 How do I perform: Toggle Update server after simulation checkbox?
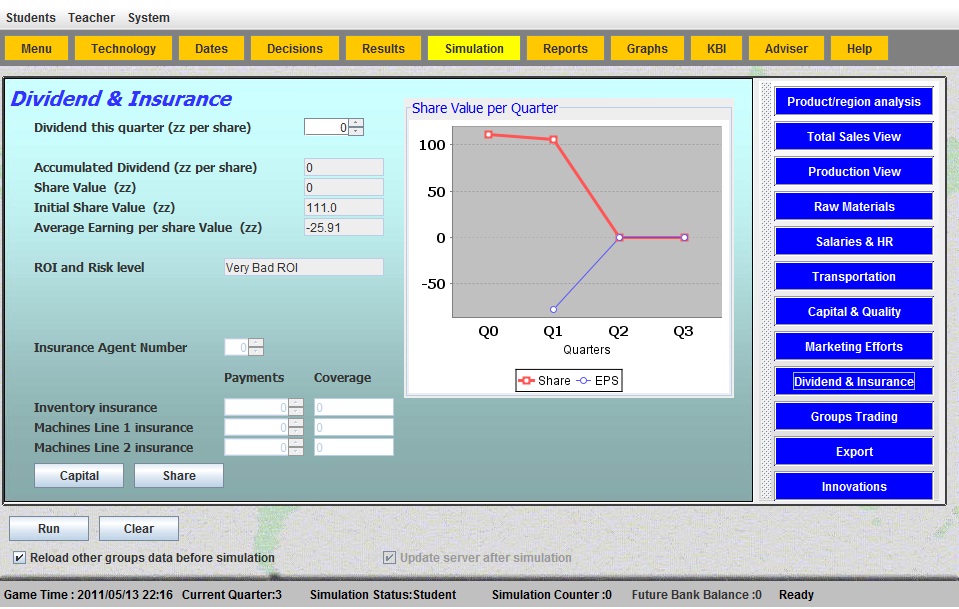pyautogui.click(x=390, y=558)
